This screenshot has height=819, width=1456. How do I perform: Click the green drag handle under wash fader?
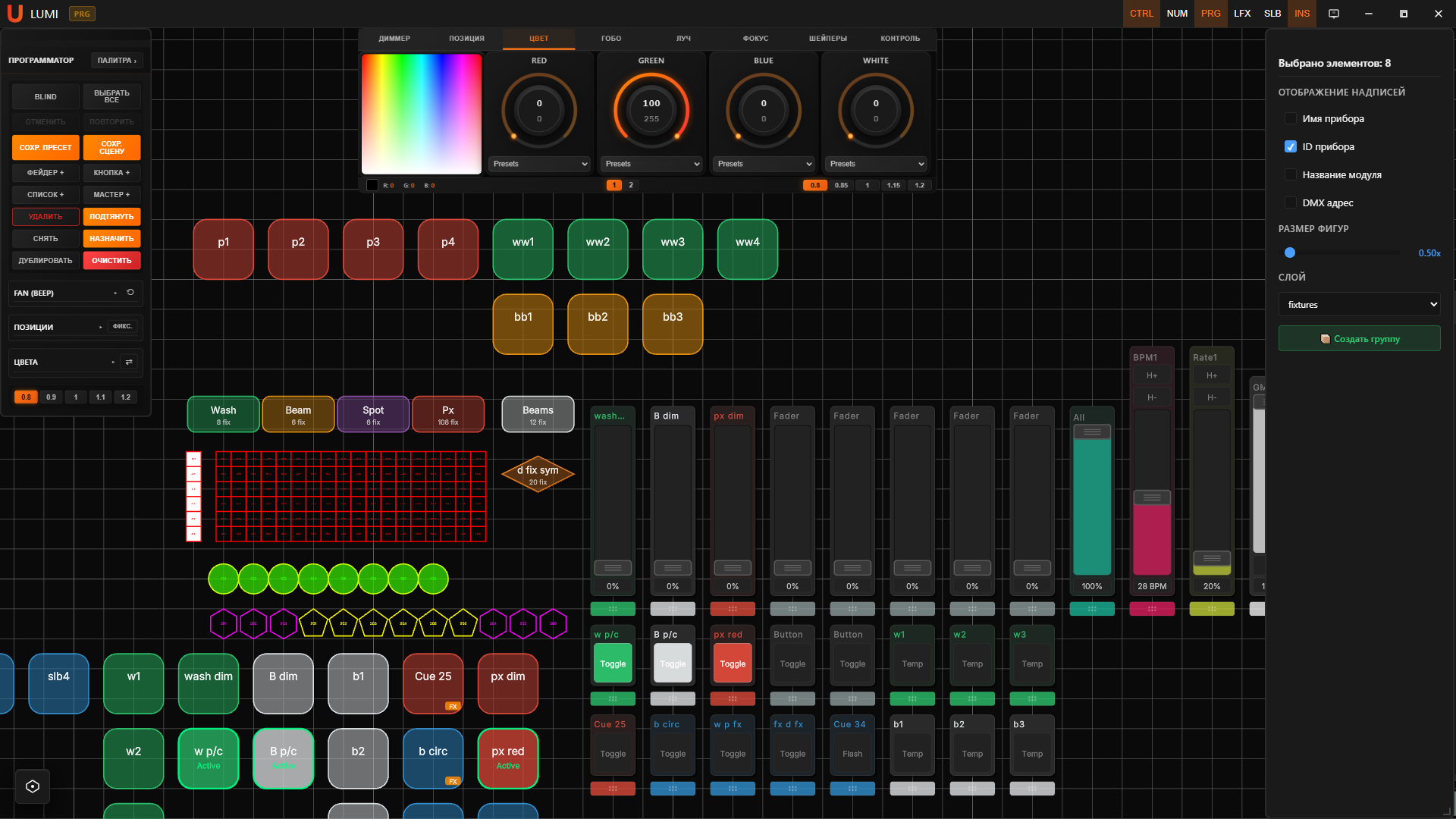pos(613,609)
